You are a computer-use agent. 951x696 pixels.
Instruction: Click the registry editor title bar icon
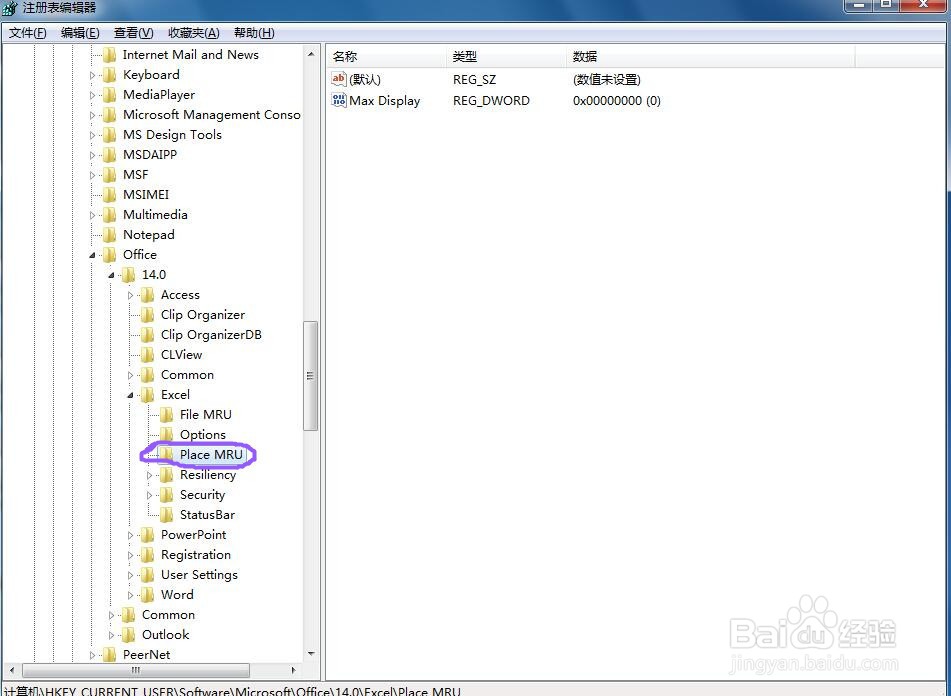click(x=10, y=8)
